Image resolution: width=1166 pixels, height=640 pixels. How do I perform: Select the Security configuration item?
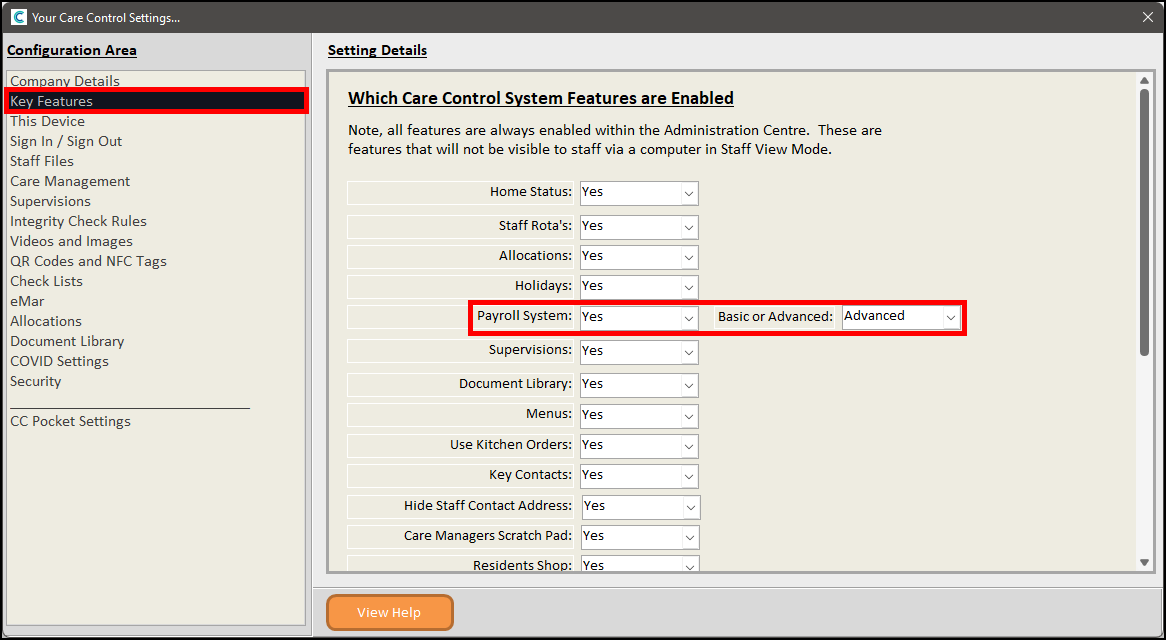[35, 381]
